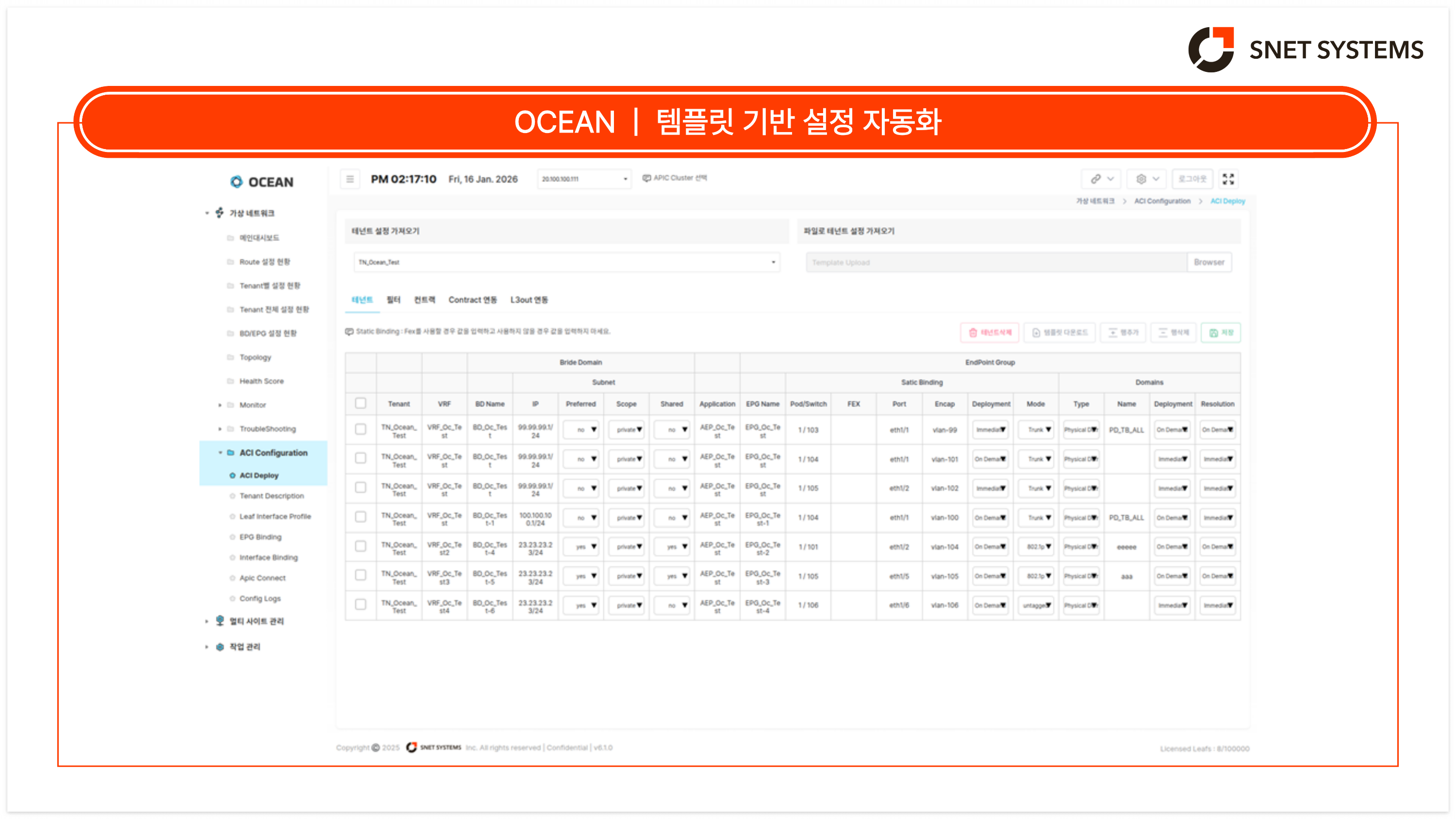Open the settings gear menu
The height and width of the screenshot is (819, 1456).
click(1147, 179)
